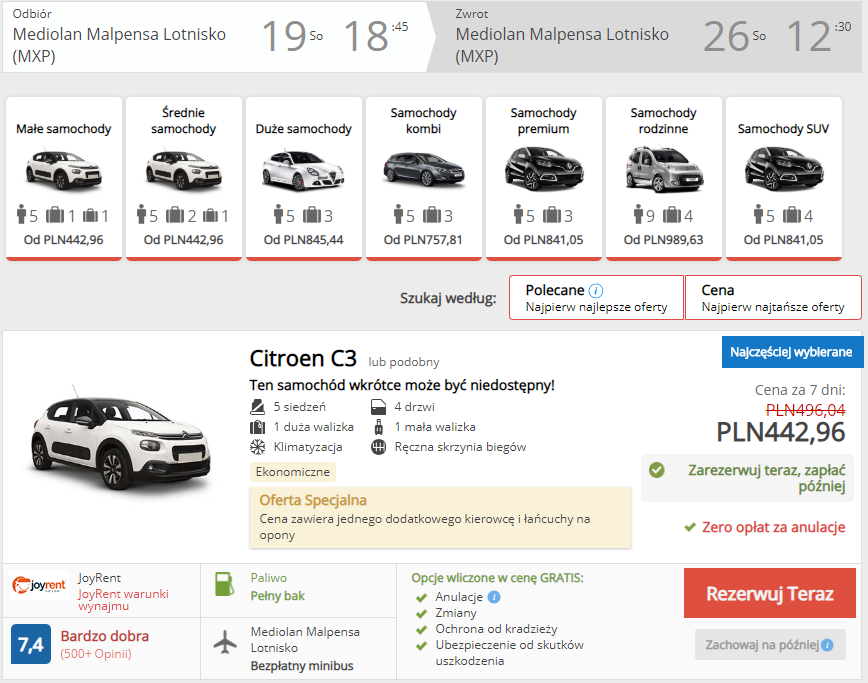Click the Najczęściej wybierane badge
The image size is (868, 683).
pos(791,352)
